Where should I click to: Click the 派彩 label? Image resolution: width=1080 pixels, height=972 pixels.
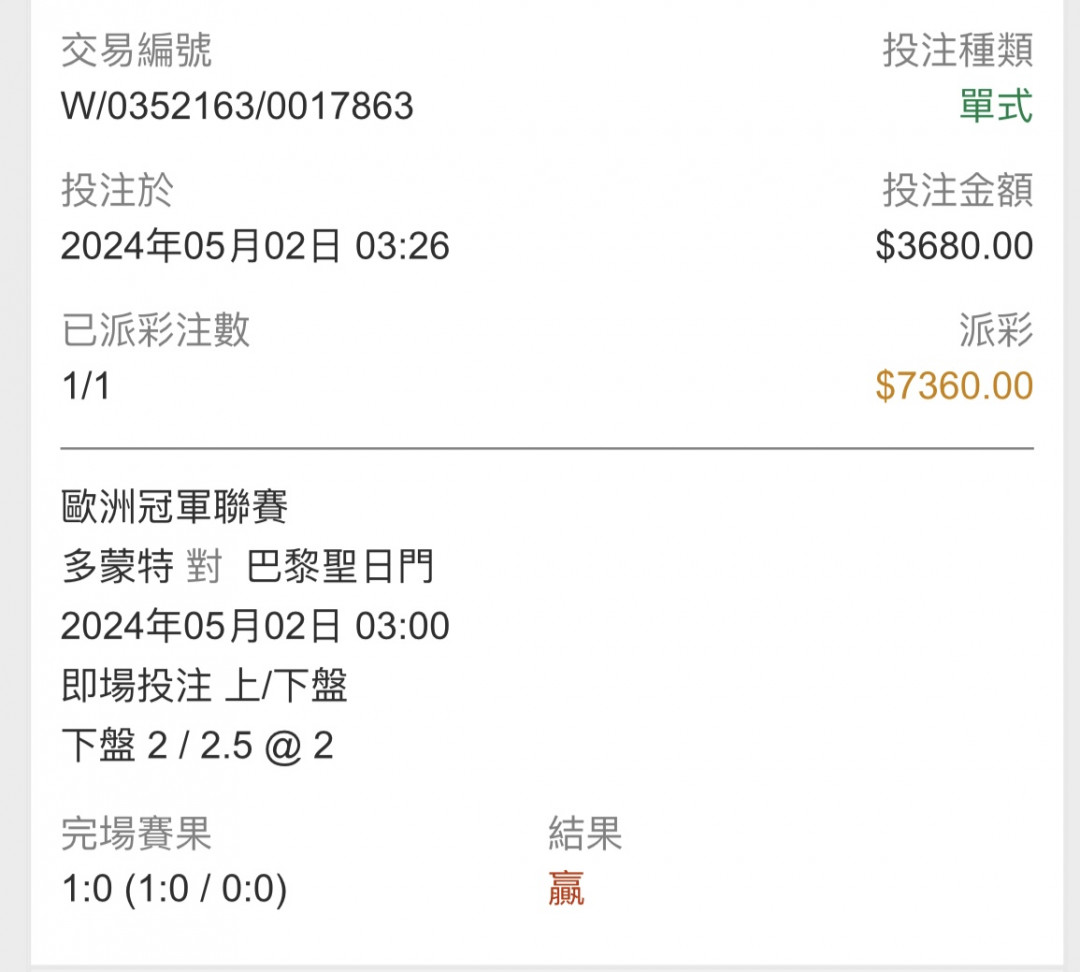click(996, 329)
